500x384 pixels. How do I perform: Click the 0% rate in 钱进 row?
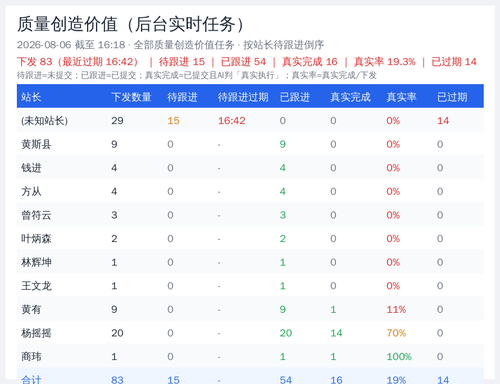click(393, 168)
